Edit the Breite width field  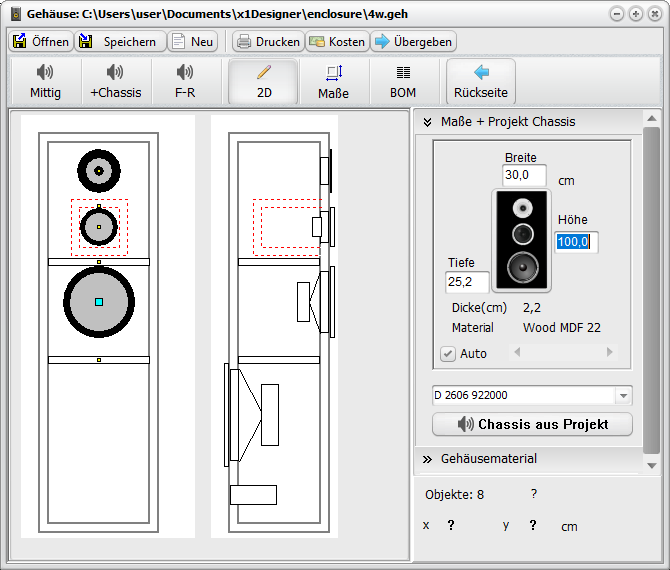(524, 175)
